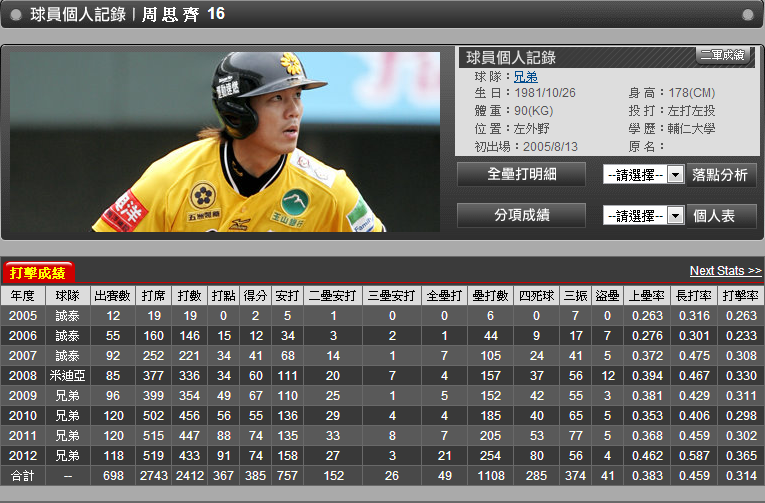
Task: Select the 2012 year cell
Action: [x=23, y=456]
